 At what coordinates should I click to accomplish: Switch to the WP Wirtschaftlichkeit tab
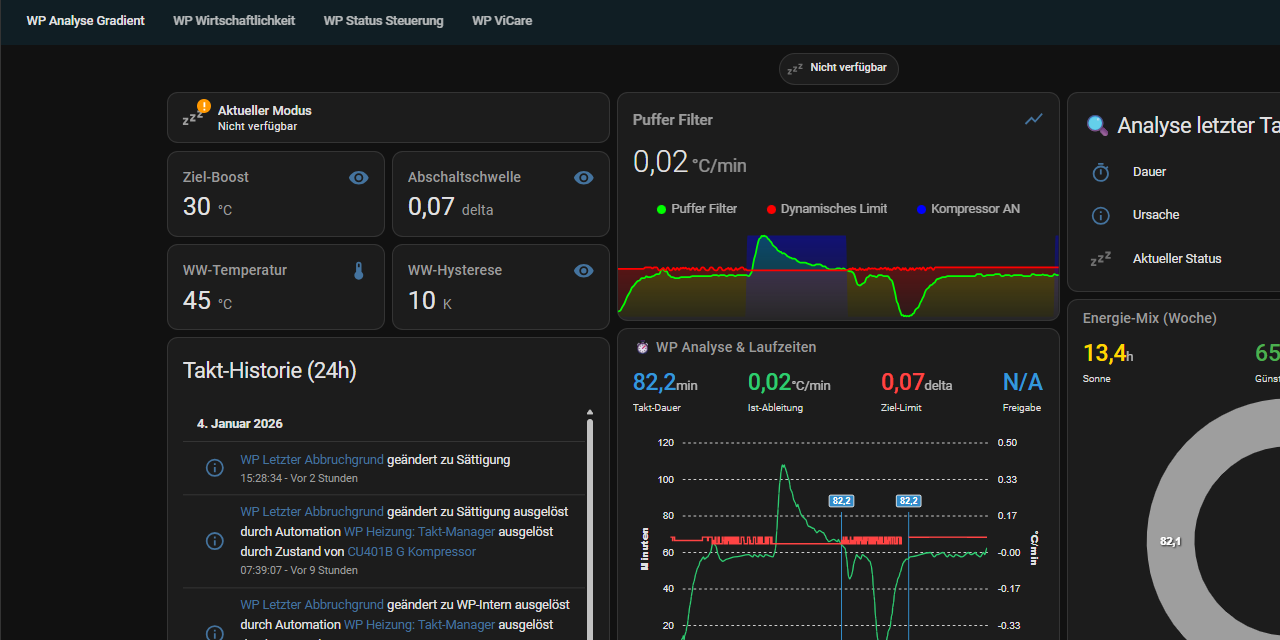click(234, 20)
